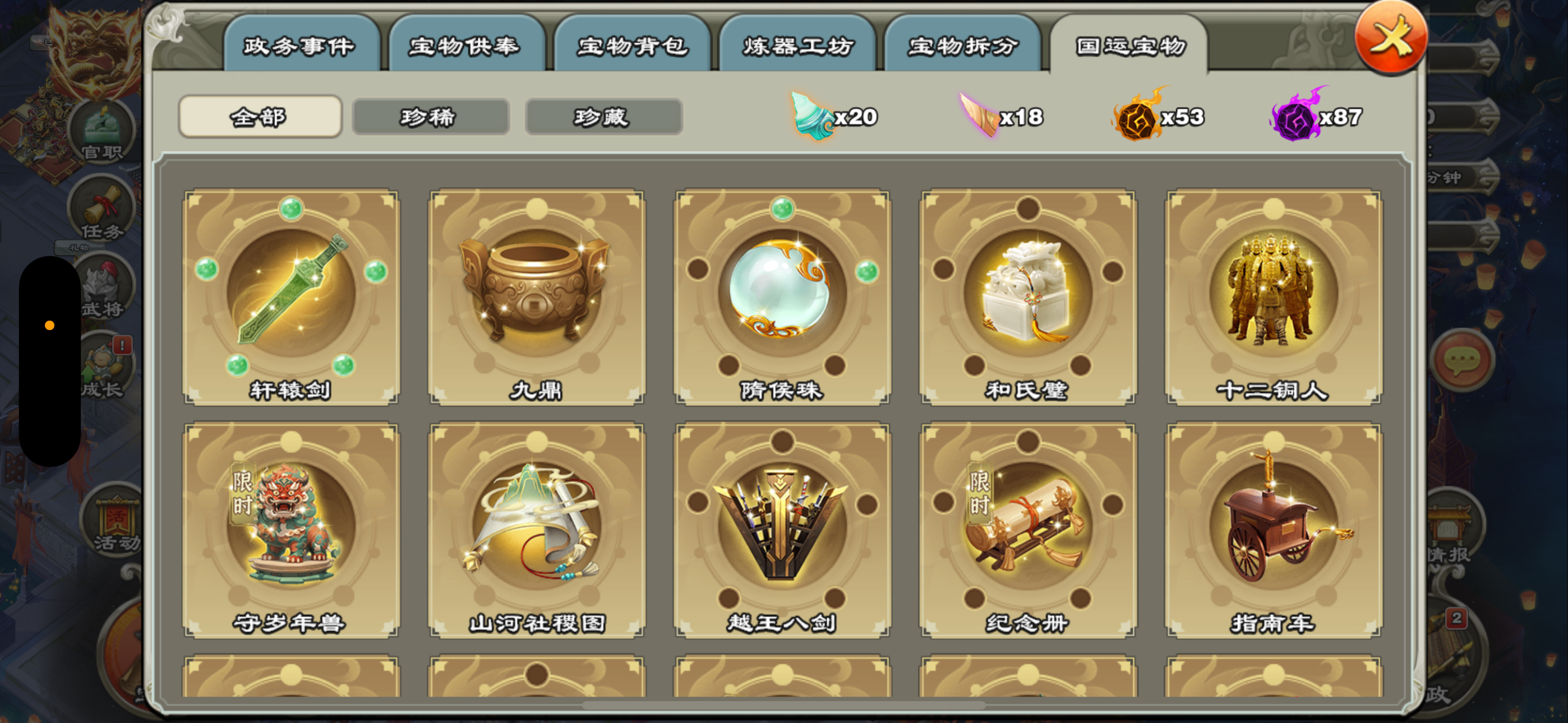Switch filter to 珍藏
1568x723 pixels.
tap(603, 116)
